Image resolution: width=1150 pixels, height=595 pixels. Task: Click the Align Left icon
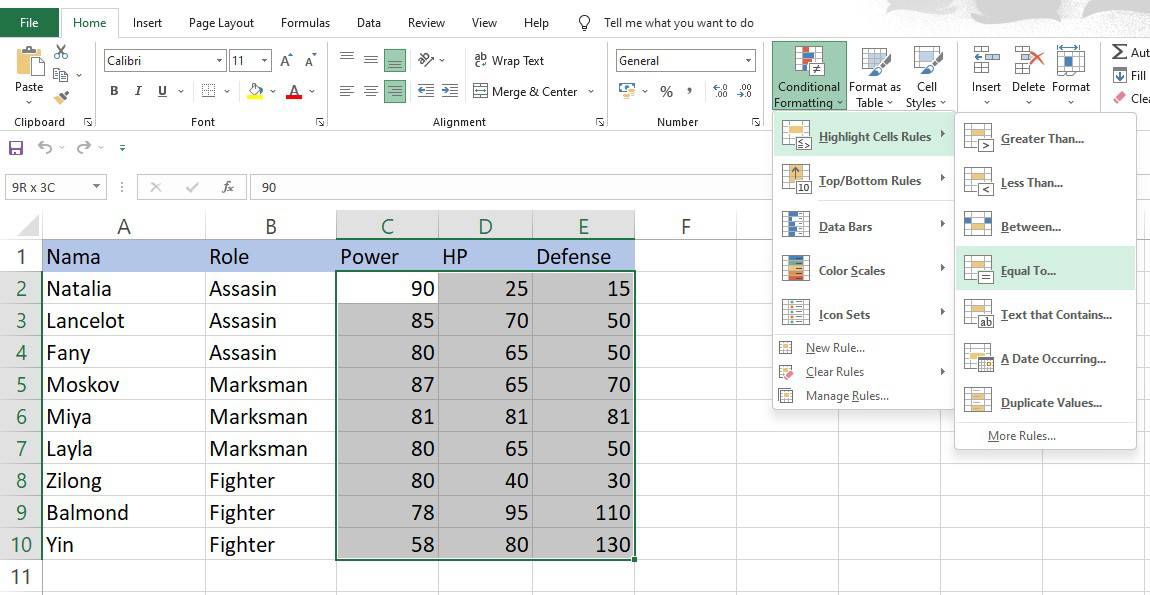347,92
